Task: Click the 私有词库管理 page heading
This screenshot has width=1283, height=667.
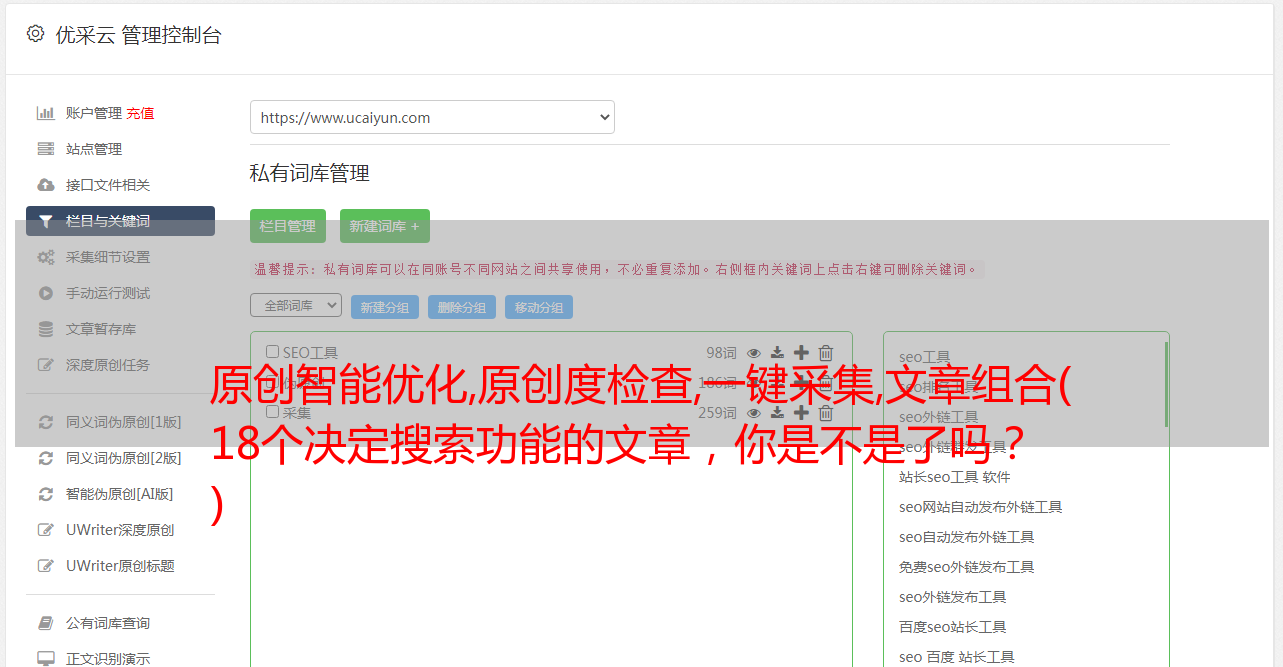Action: click(310, 173)
